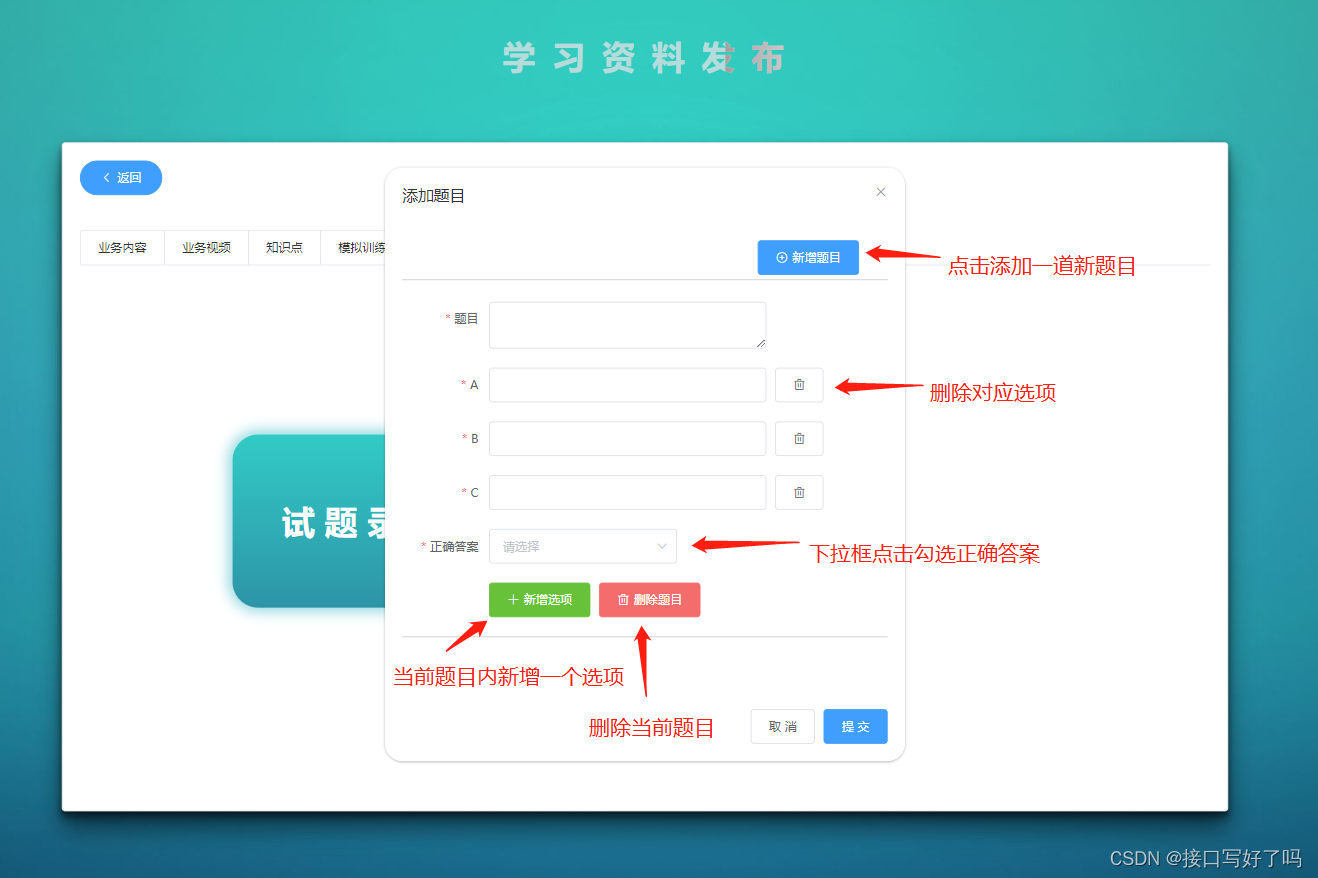Screen dimensions: 1318x878
Task: Click the 新增题目 button to add a question
Action: [x=808, y=257]
